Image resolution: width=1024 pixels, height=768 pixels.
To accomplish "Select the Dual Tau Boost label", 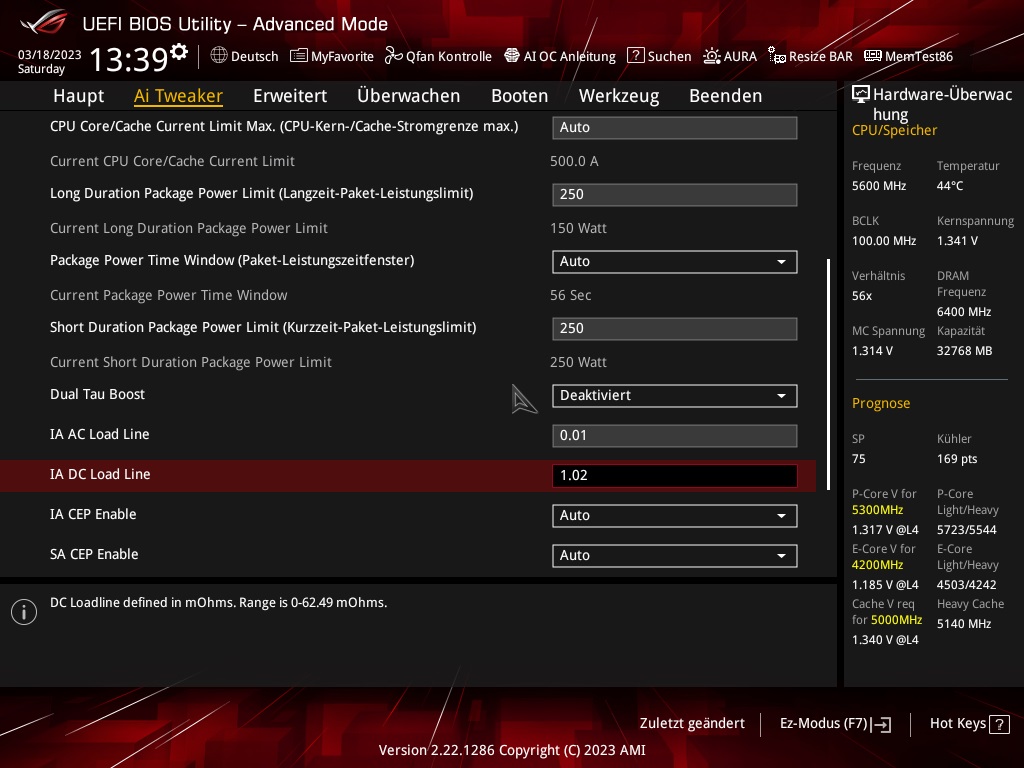I will [97, 394].
